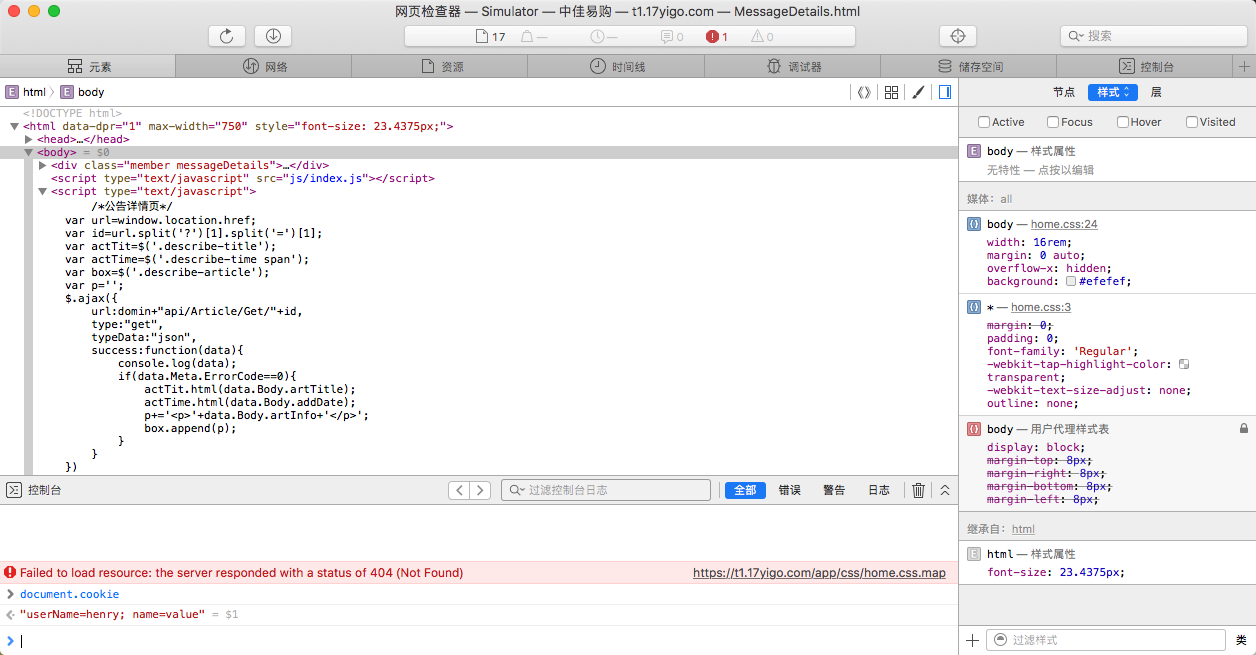Activate the element selection crosshair icon
The image size is (1256, 655).
point(957,36)
